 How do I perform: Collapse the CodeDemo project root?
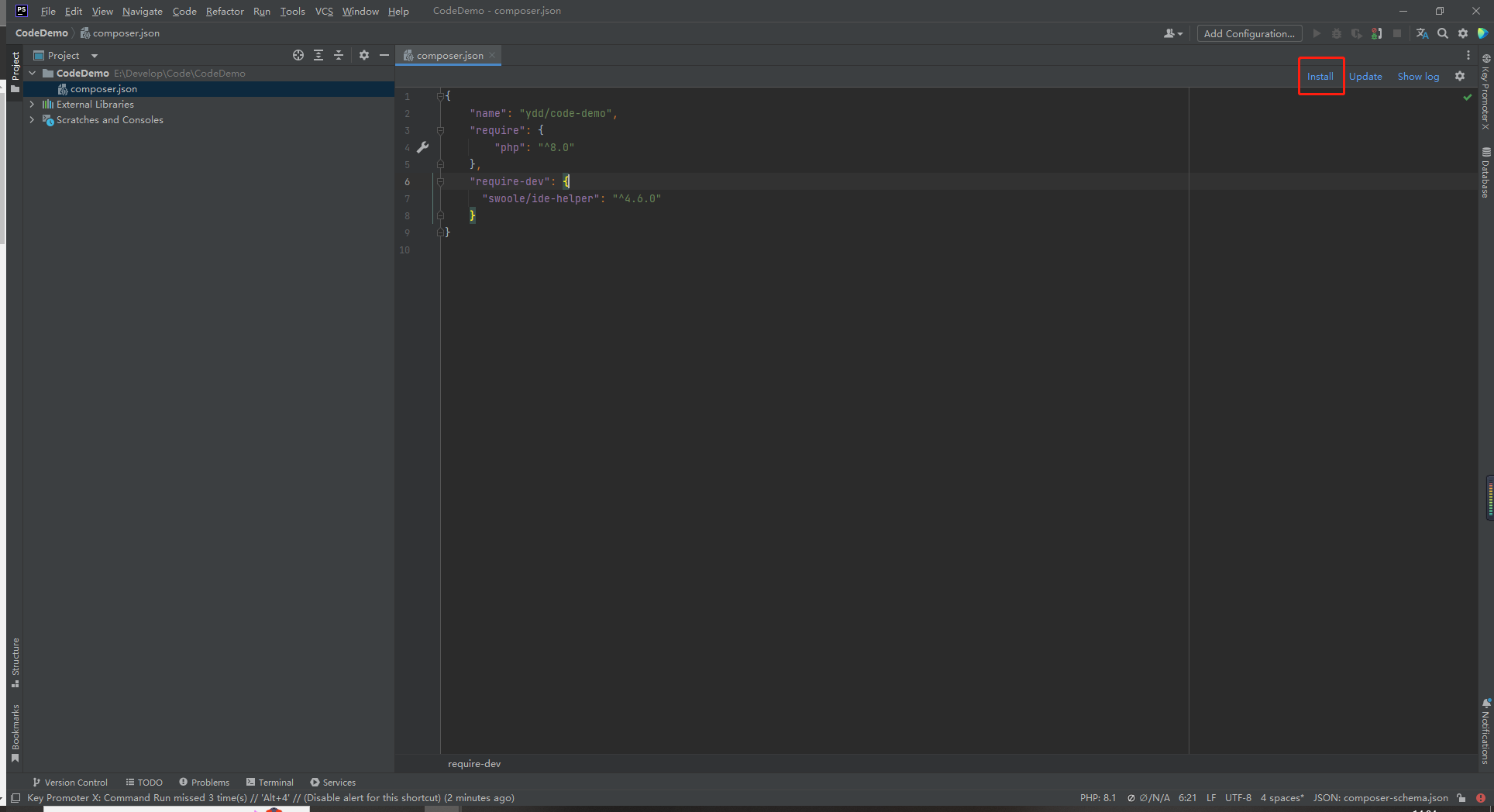[x=33, y=73]
